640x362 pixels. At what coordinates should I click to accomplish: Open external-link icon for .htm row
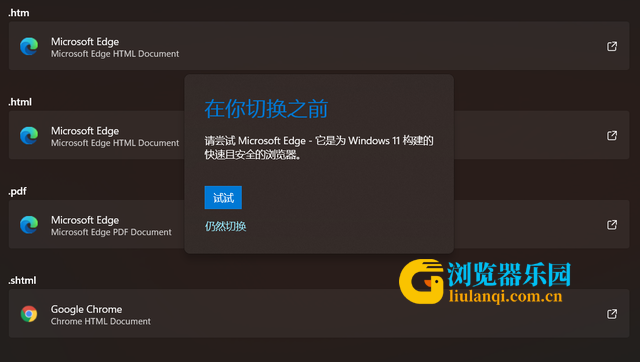coord(612,46)
